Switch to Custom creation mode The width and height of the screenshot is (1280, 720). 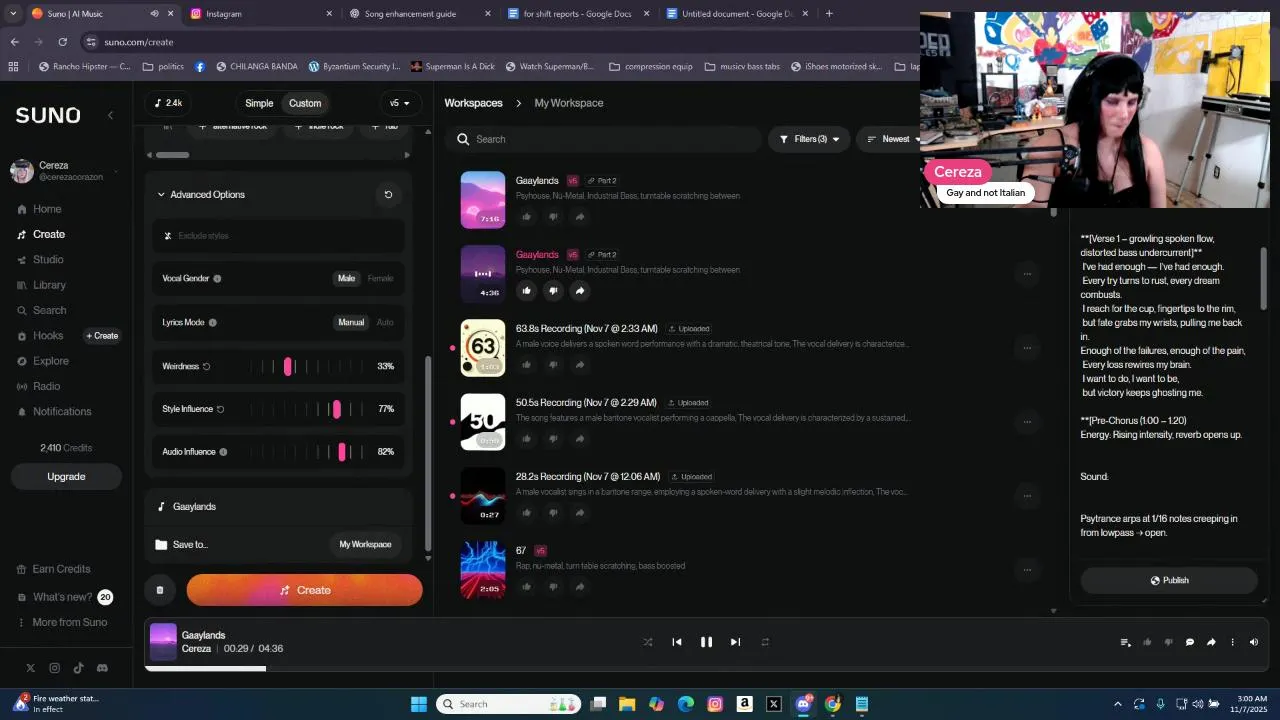click(x=305, y=103)
